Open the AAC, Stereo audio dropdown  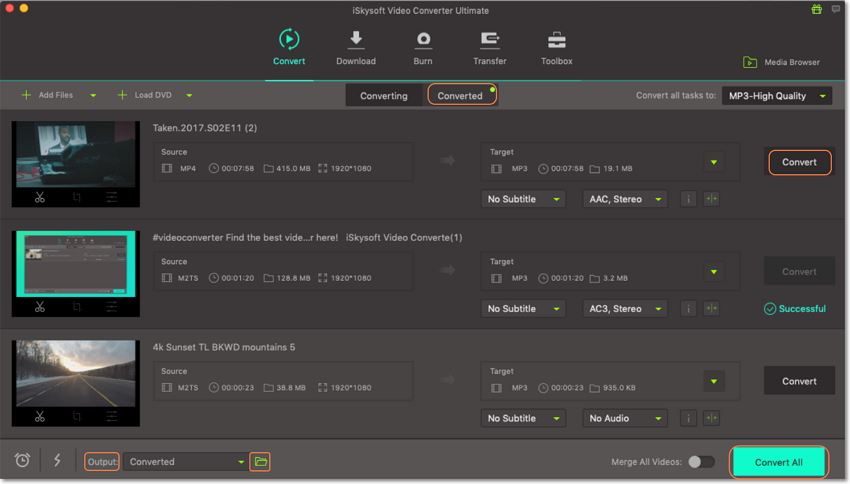[x=625, y=199]
